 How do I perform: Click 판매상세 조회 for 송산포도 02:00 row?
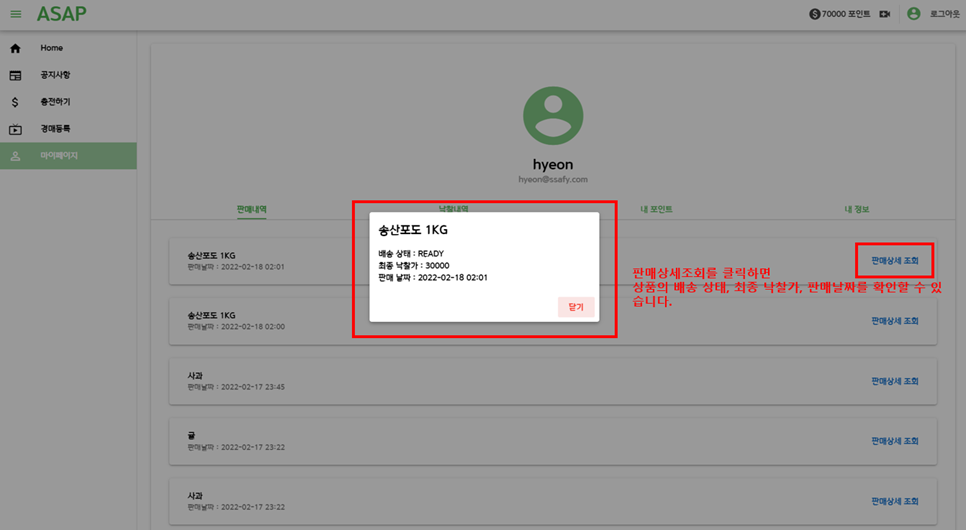pyautogui.click(x=895, y=321)
